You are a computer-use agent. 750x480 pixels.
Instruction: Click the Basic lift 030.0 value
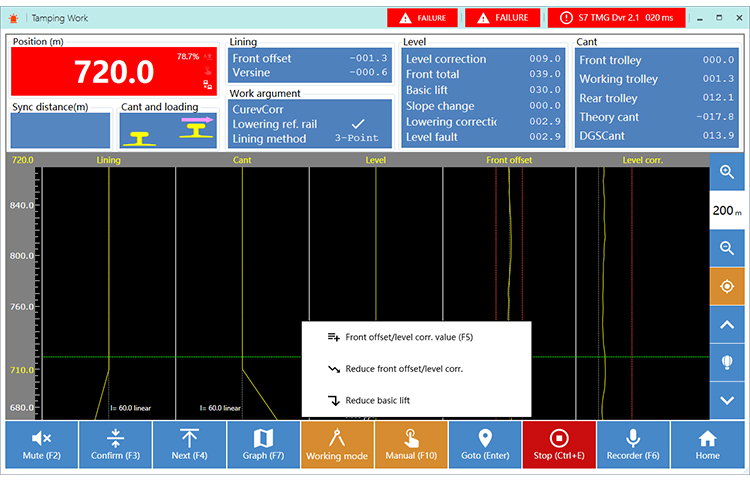(545, 90)
